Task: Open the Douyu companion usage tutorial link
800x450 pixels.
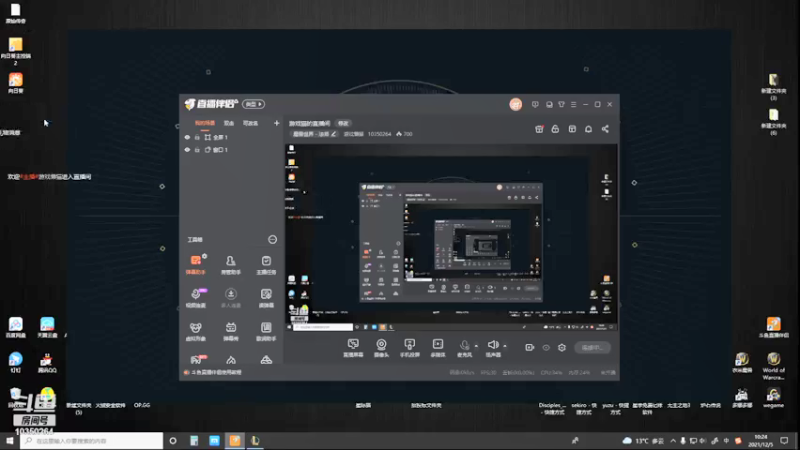Action: pos(213,372)
